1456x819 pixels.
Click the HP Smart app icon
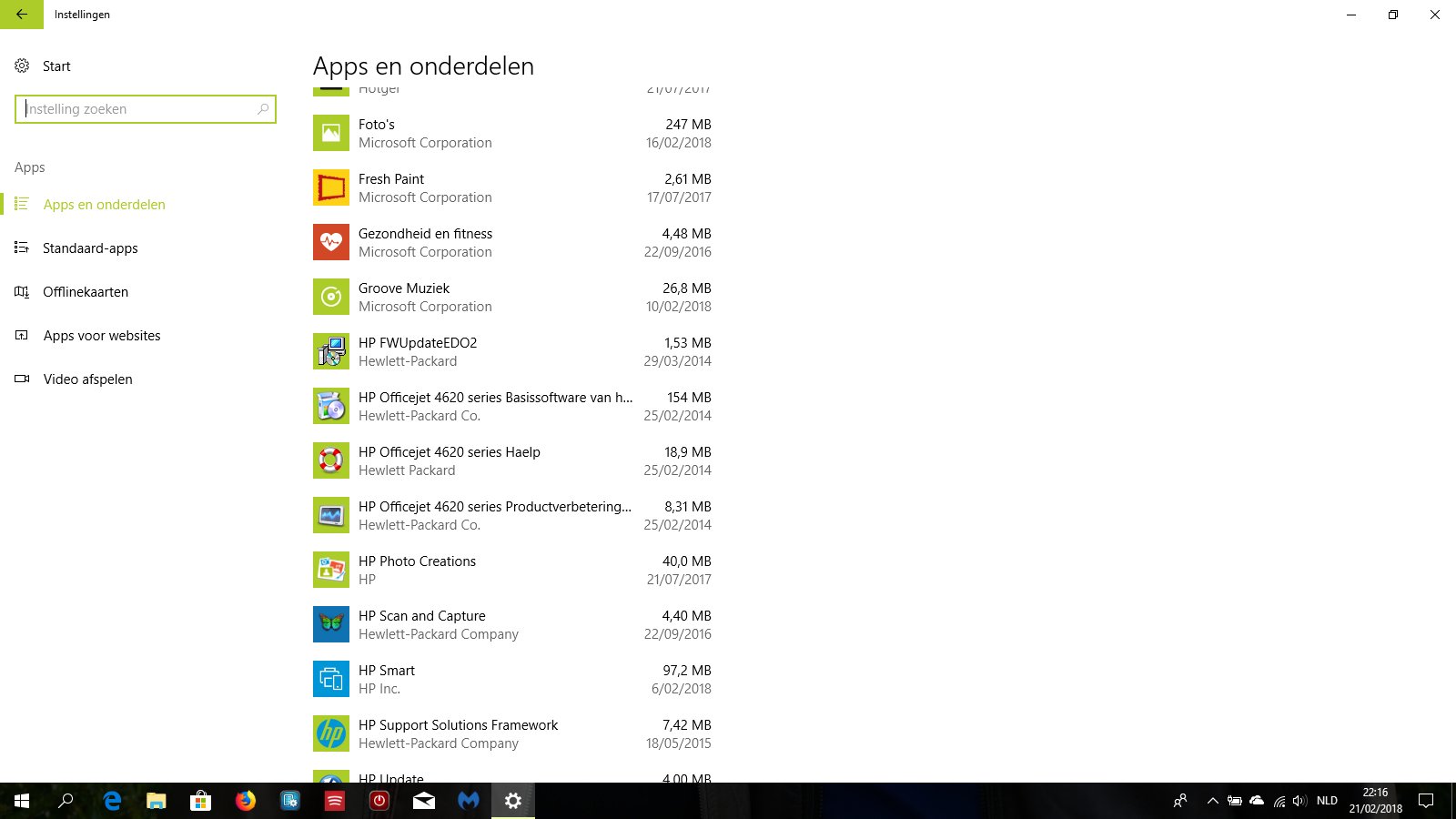pyautogui.click(x=331, y=679)
